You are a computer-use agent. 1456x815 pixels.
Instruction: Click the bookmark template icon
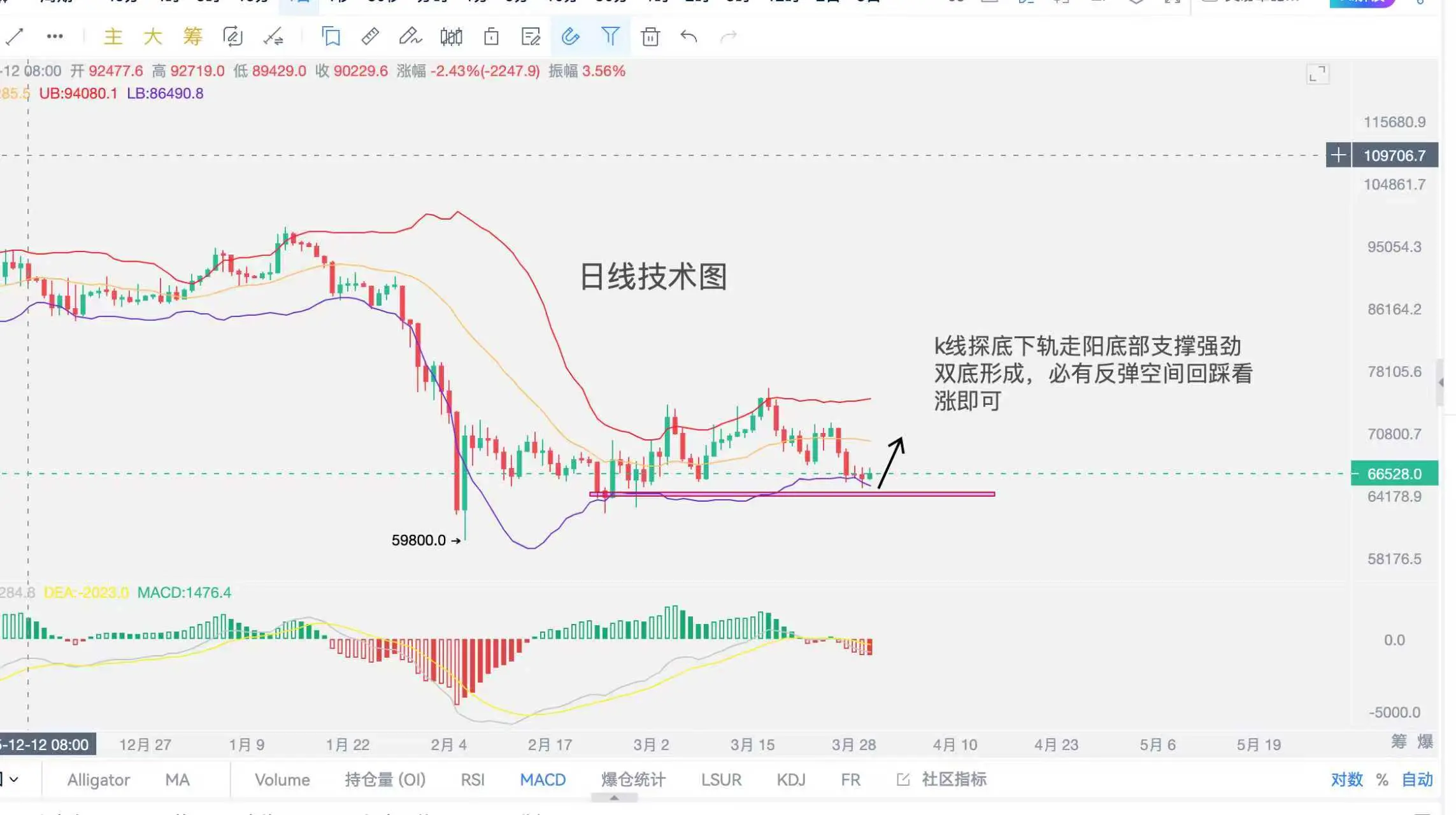331,36
